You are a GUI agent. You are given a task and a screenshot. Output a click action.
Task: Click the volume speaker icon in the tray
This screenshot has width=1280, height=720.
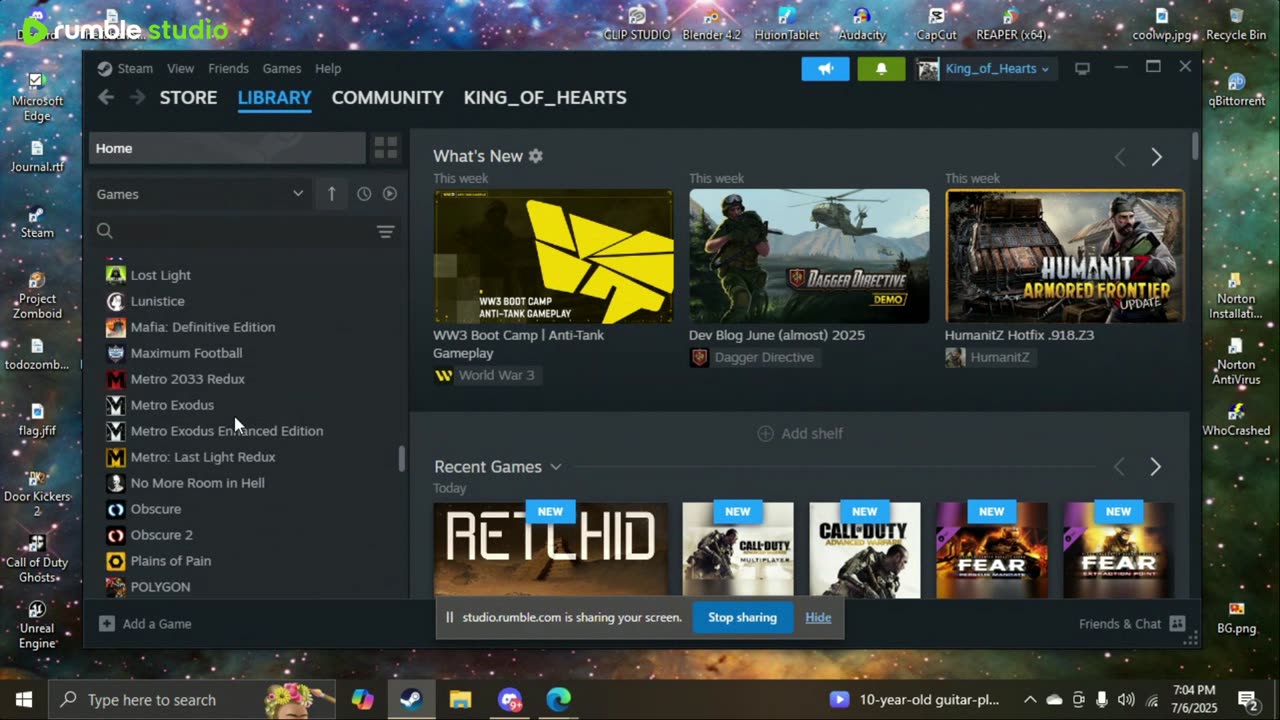(x=1126, y=700)
